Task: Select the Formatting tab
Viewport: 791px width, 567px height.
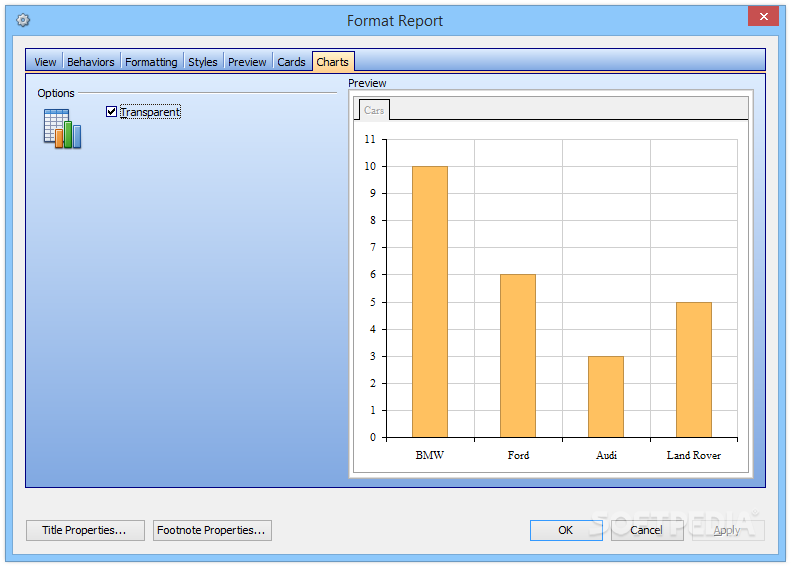Action: [151, 62]
